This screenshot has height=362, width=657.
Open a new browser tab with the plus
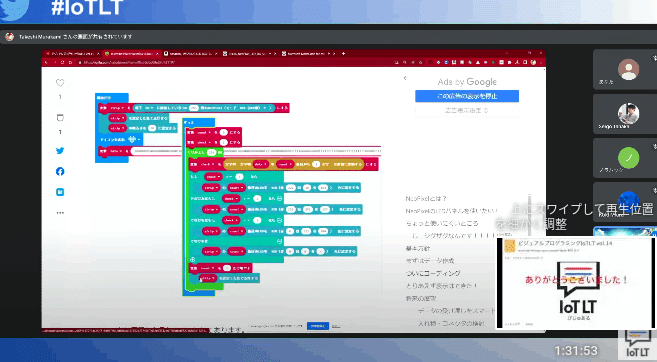343,54
